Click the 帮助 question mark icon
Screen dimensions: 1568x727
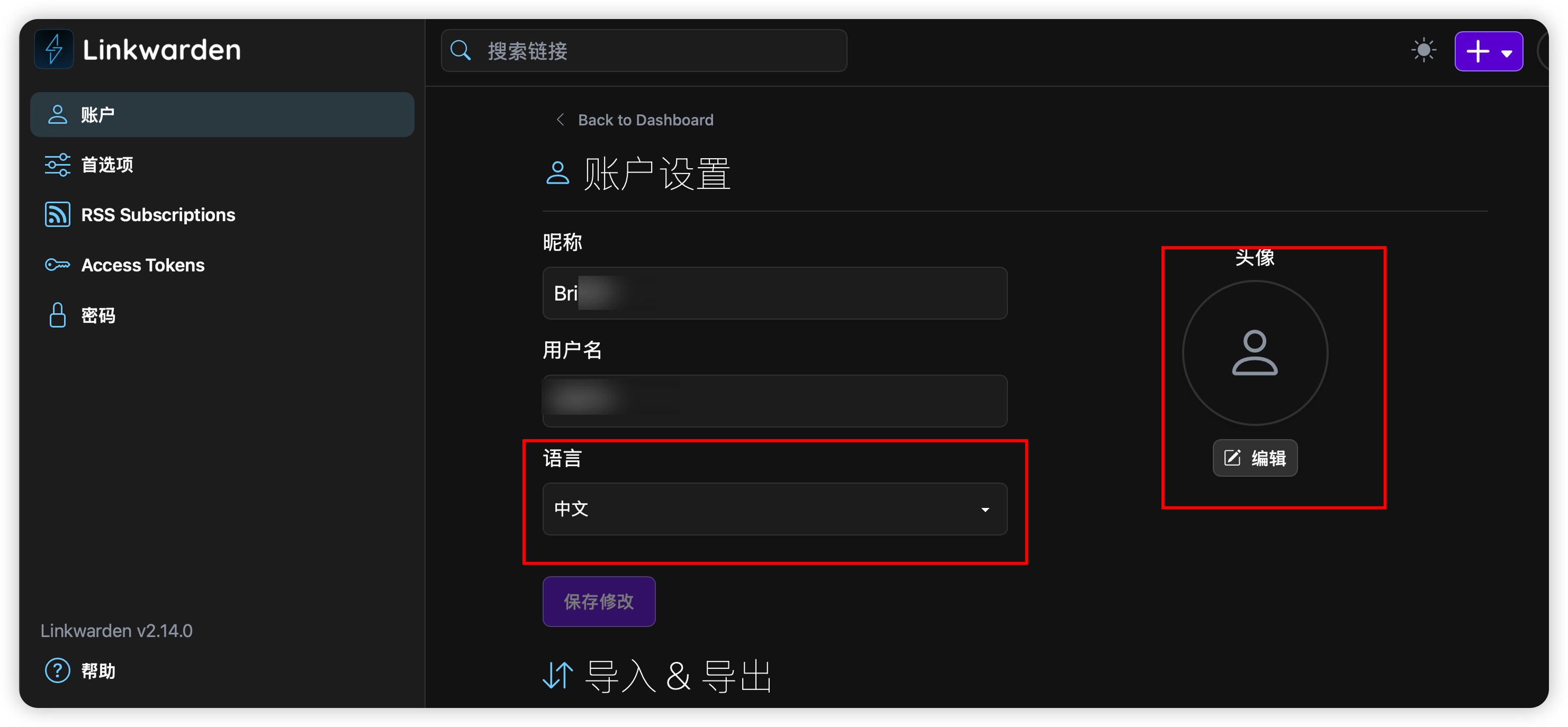57,670
